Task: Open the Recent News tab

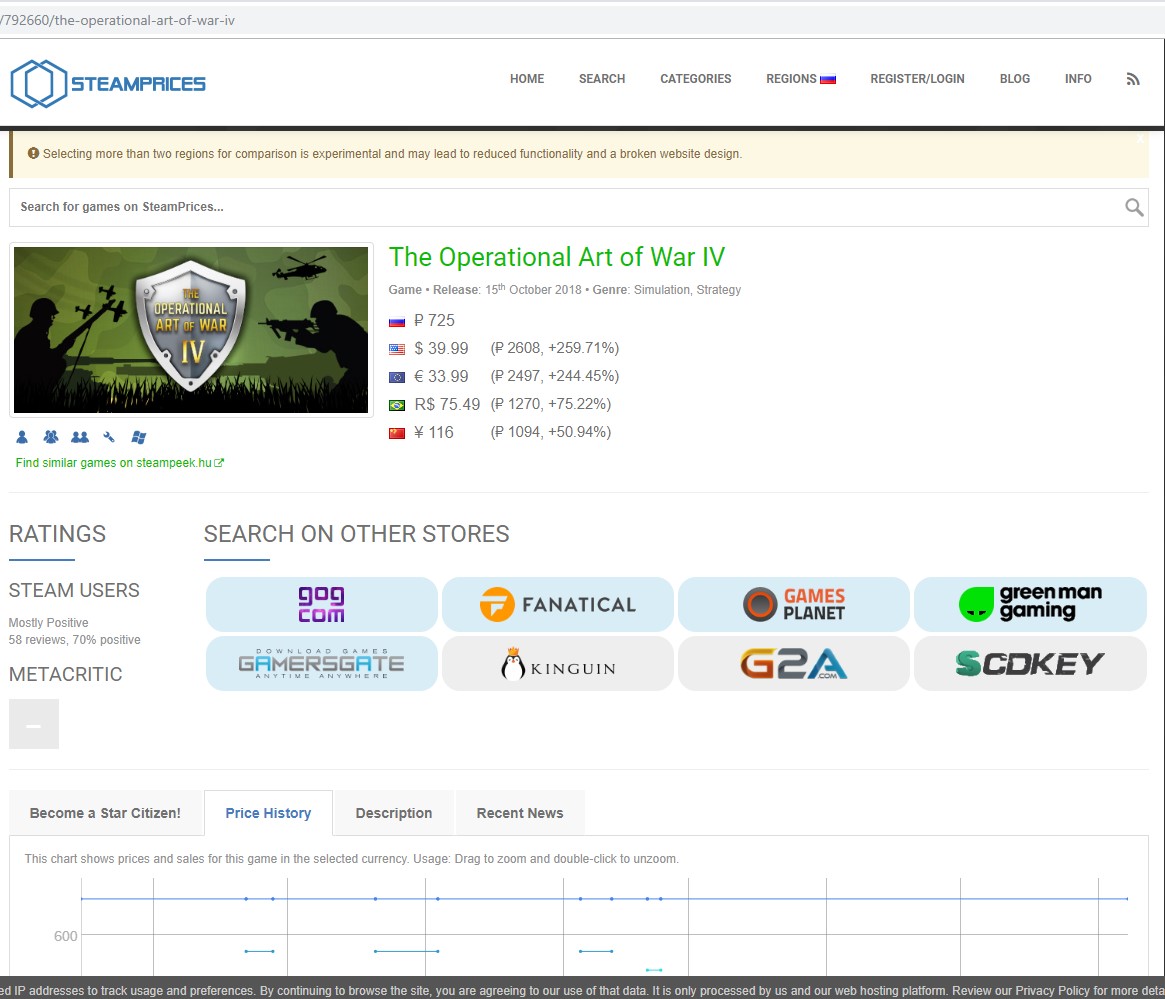Action: [520, 813]
